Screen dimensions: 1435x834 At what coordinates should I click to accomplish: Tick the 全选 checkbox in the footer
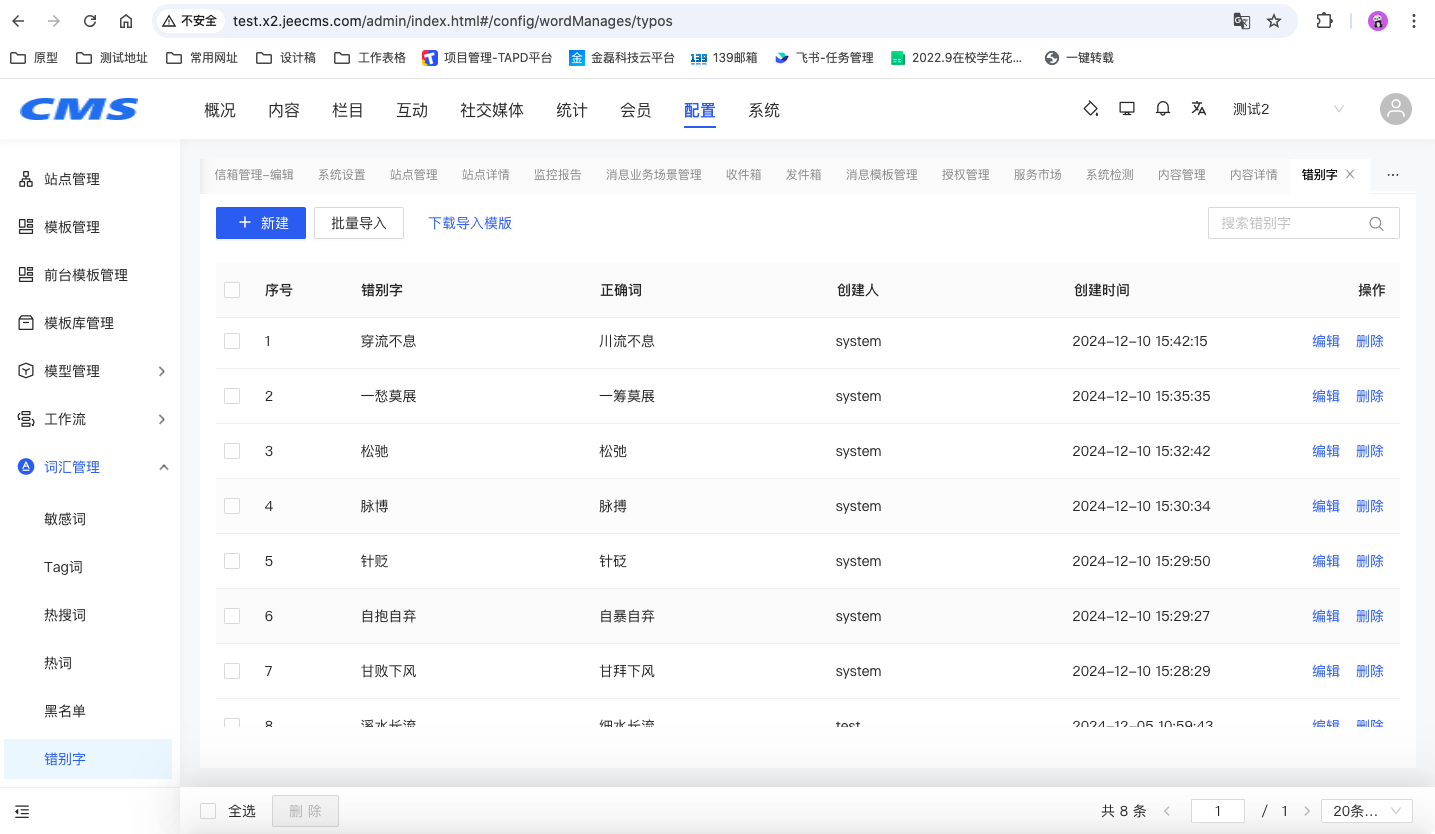point(208,811)
